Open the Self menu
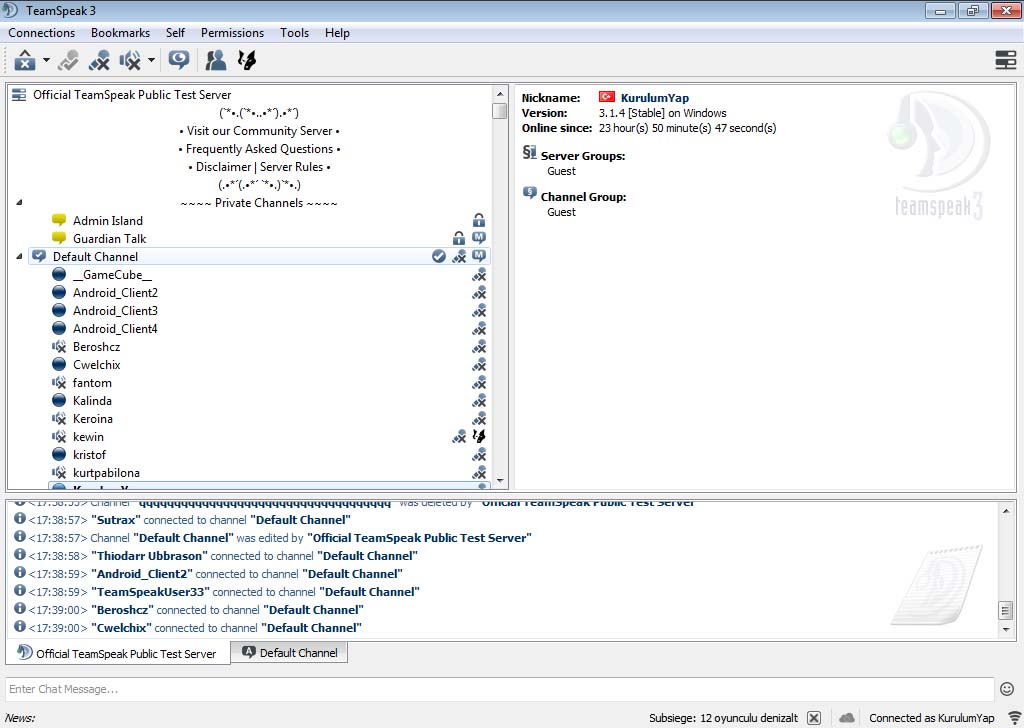Viewport: 1024px width, 728px height. pyautogui.click(x=175, y=33)
